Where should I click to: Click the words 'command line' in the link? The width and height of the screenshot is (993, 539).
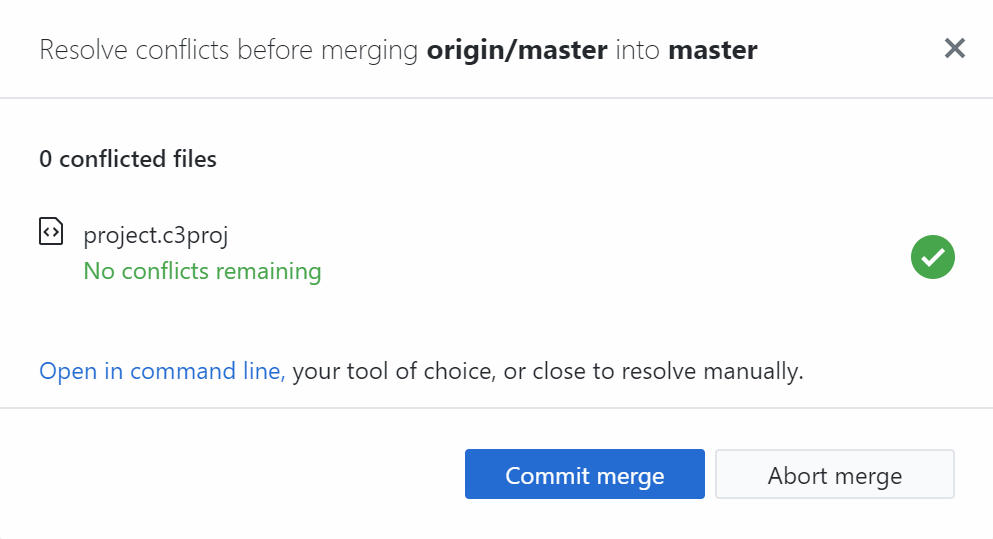point(206,372)
